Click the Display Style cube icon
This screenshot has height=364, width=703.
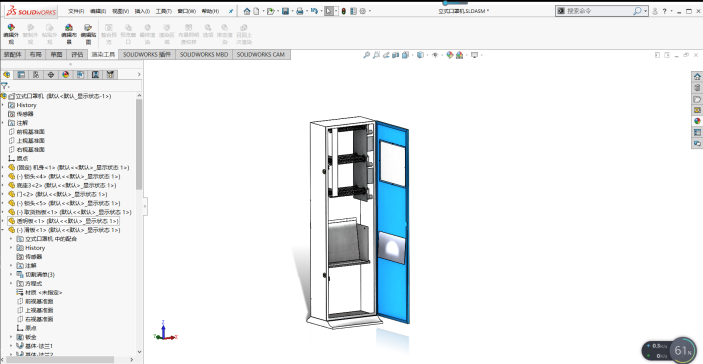[420, 55]
